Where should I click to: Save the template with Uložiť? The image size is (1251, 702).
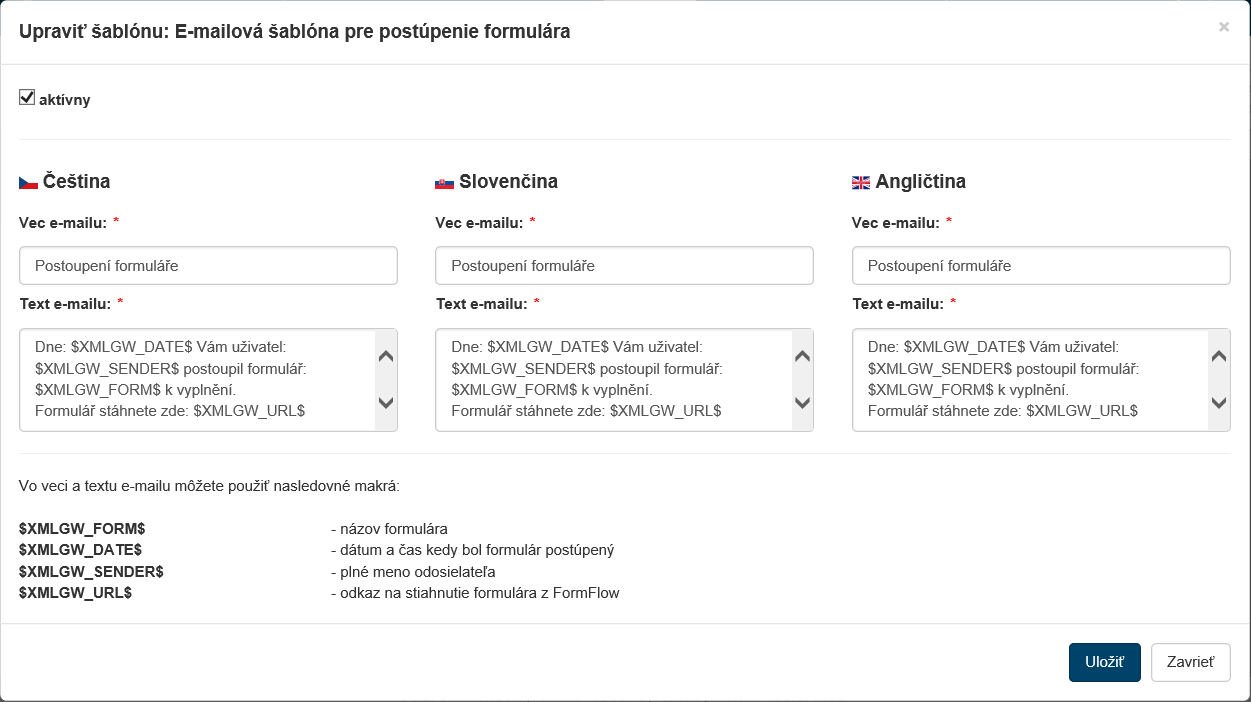click(x=1104, y=662)
